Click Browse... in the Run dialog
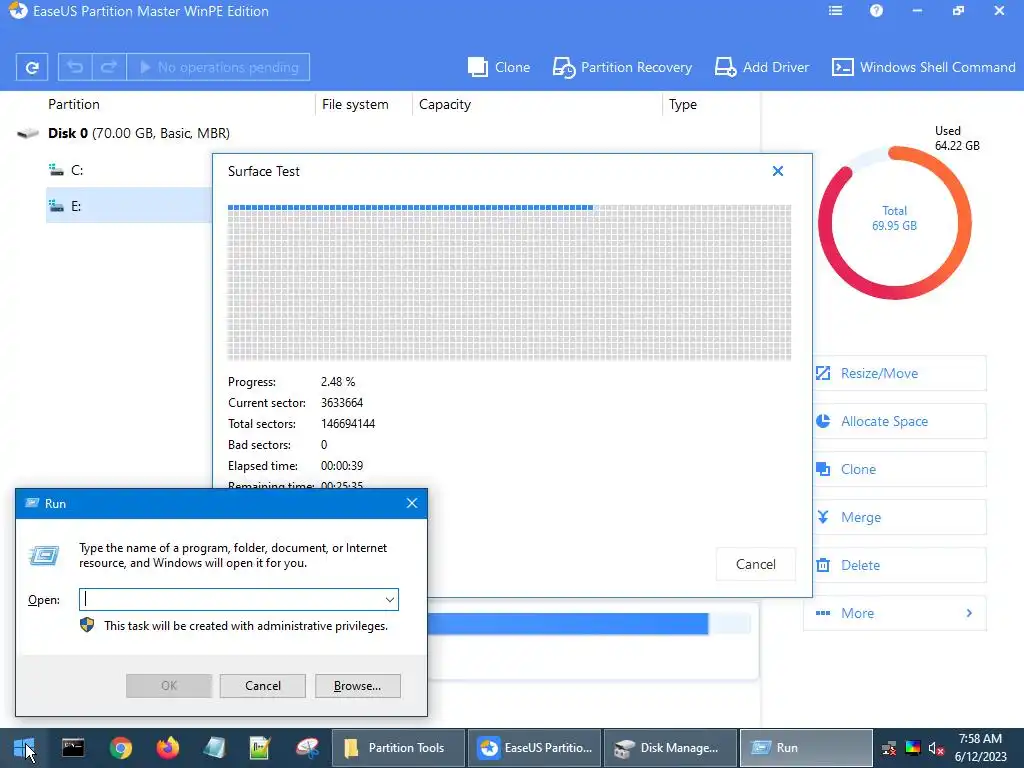The image size is (1024, 768). coord(357,686)
